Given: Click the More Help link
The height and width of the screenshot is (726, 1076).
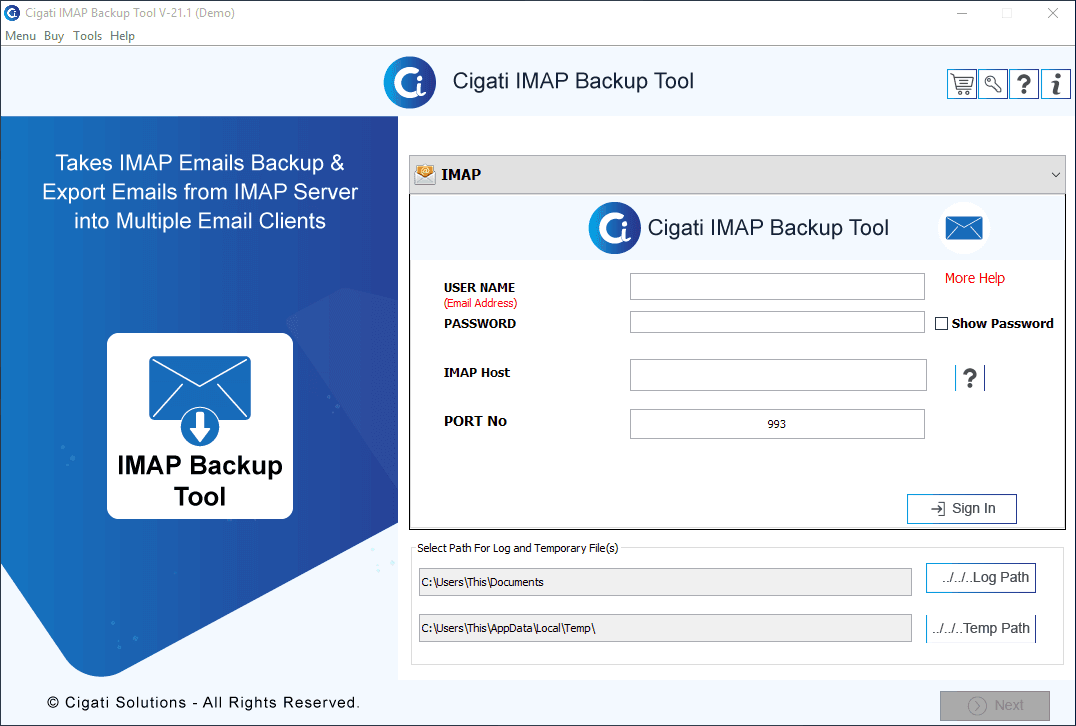Looking at the screenshot, I should [x=974, y=278].
